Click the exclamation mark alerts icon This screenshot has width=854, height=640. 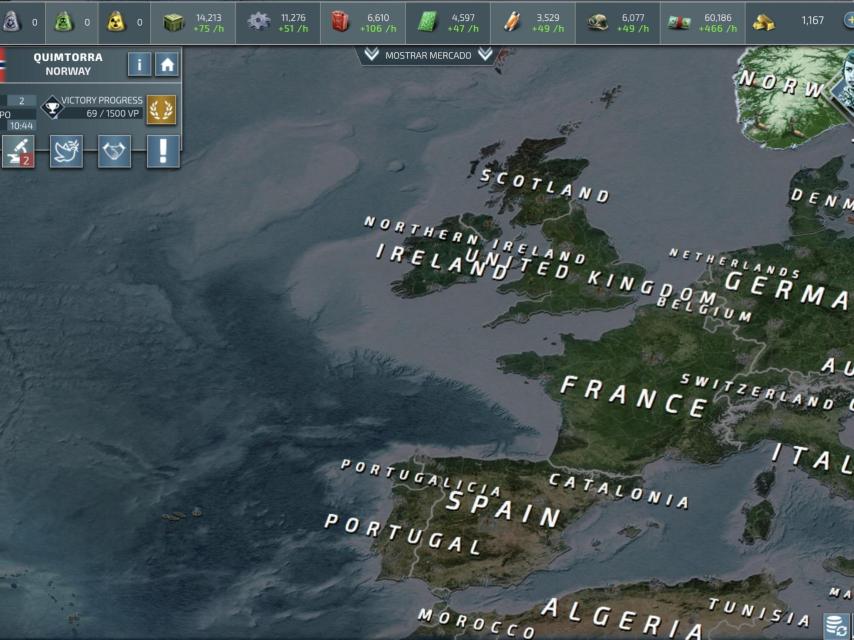[x=162, y=150]
